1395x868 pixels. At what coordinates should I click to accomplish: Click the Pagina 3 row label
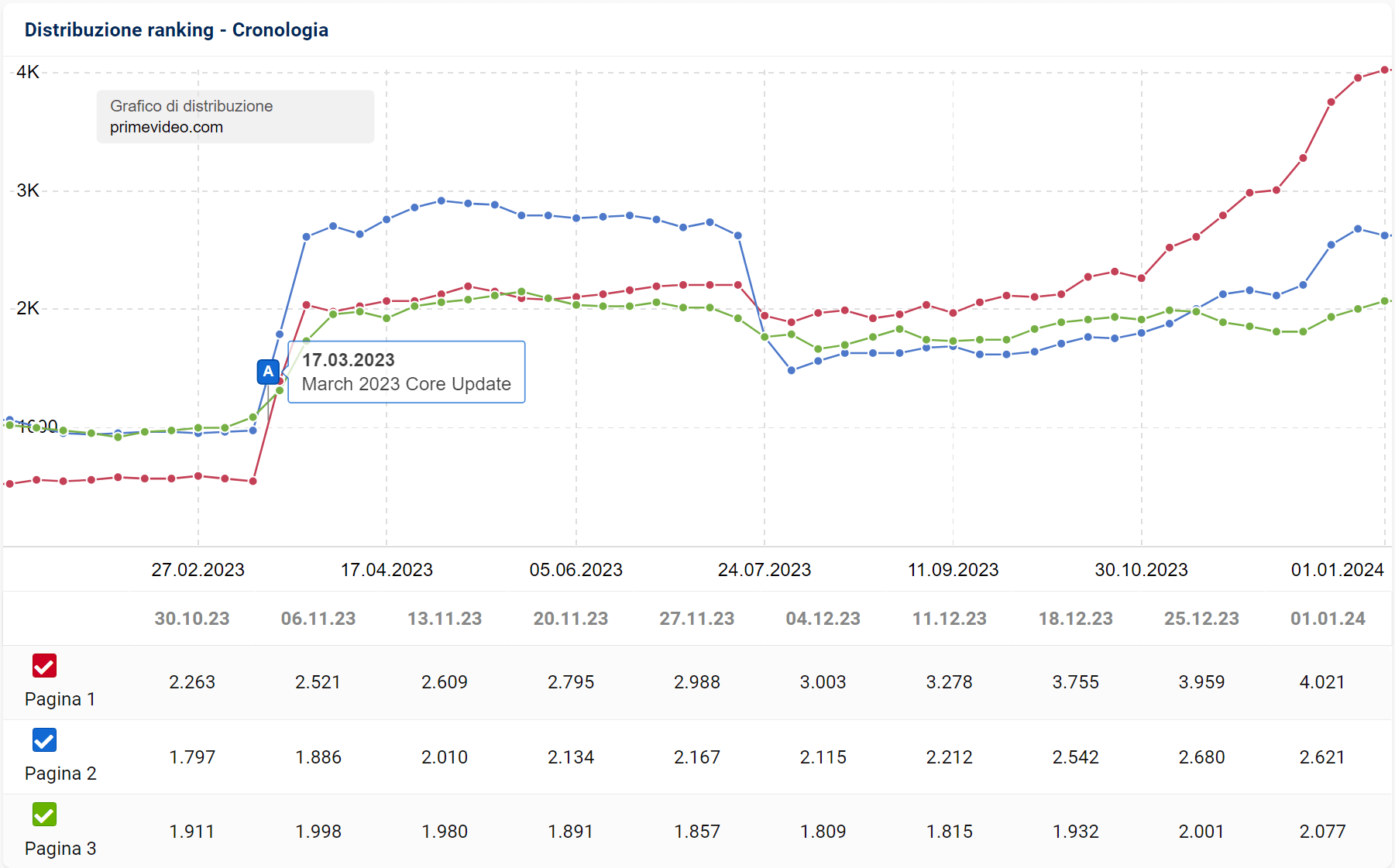pos(60,849)
